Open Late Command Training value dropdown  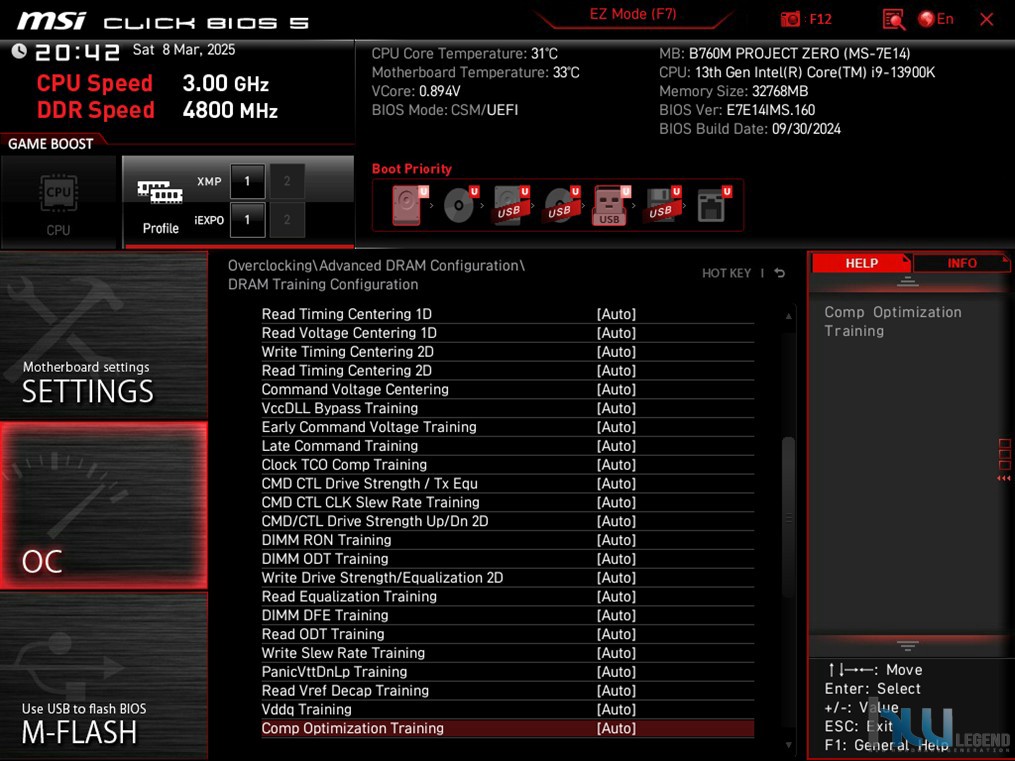click(616, 446)
